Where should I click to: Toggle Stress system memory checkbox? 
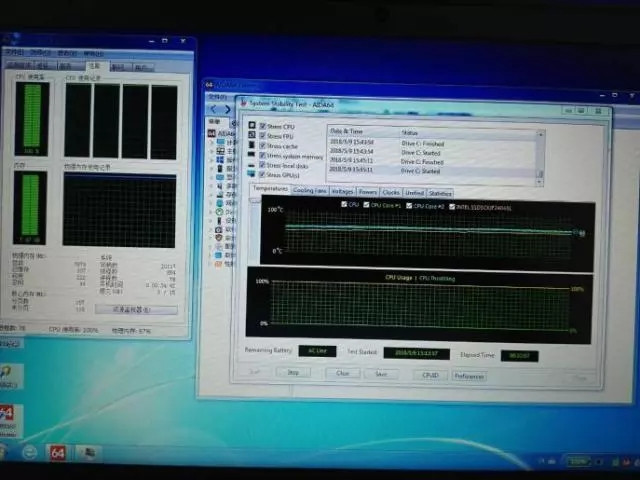pyautogui.click(x=263, y=155)
